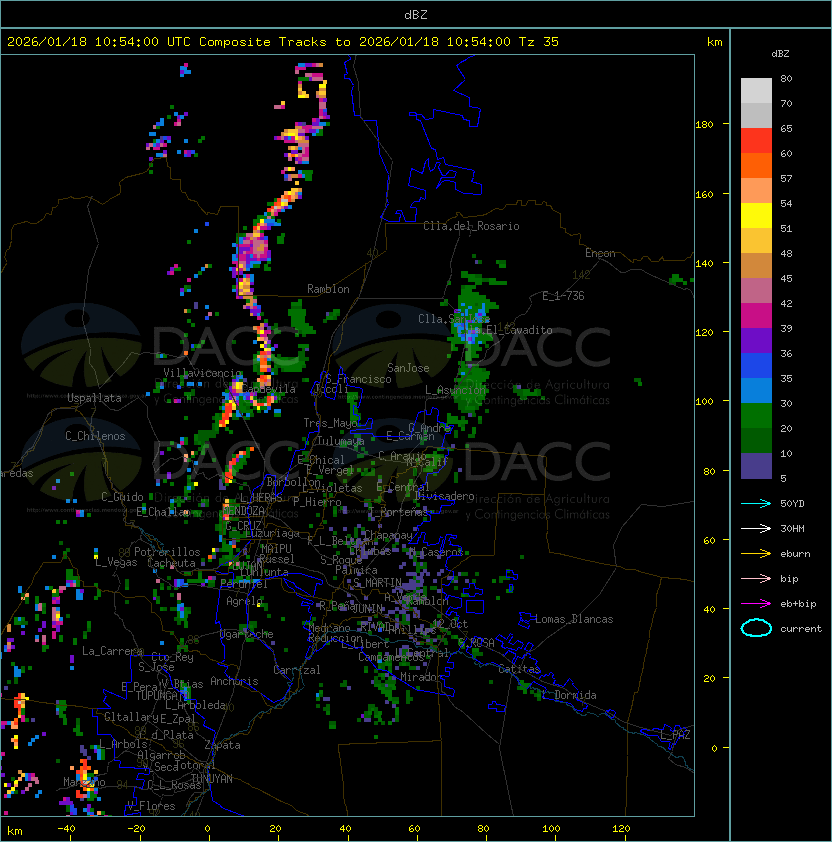Click the 'L_Dormida' place label
This screenshot has width=832, height=842.
coord(569,695)
